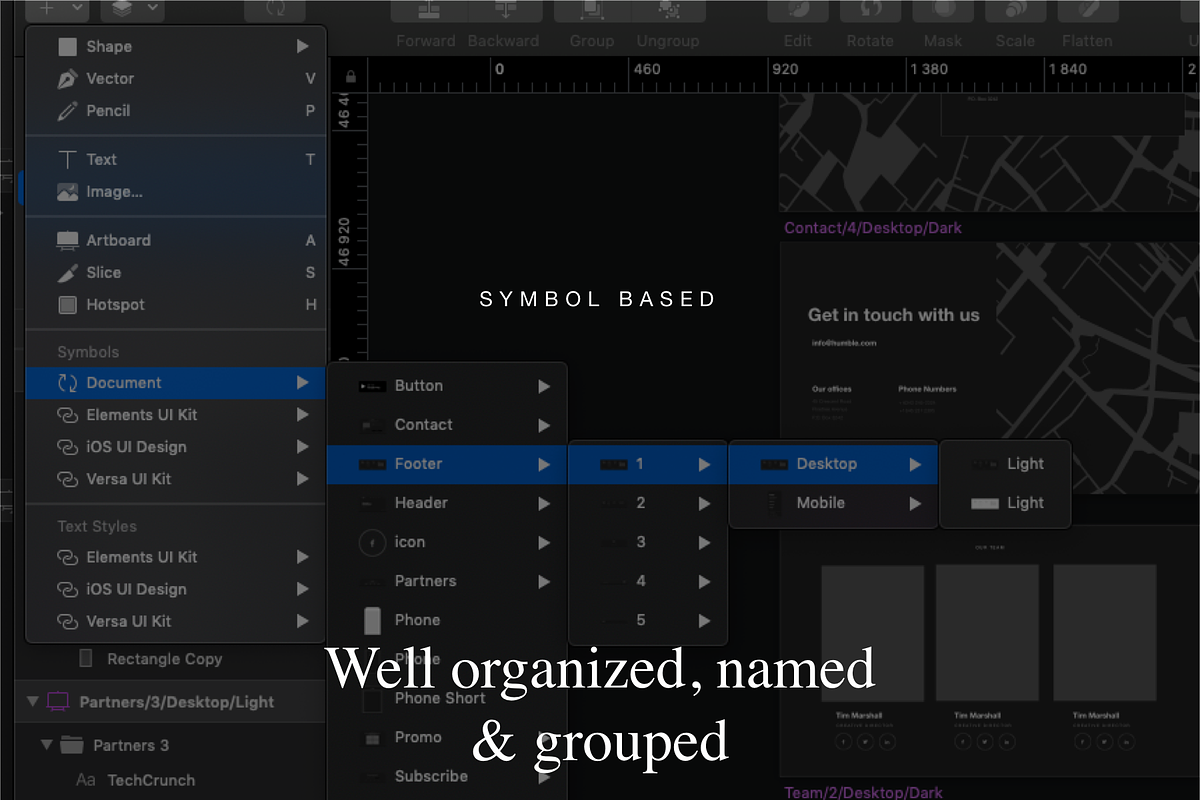Click the OUR TEAM heading on canvas
The height and width of the screenshot is (800, 1200).
(988, 547)
